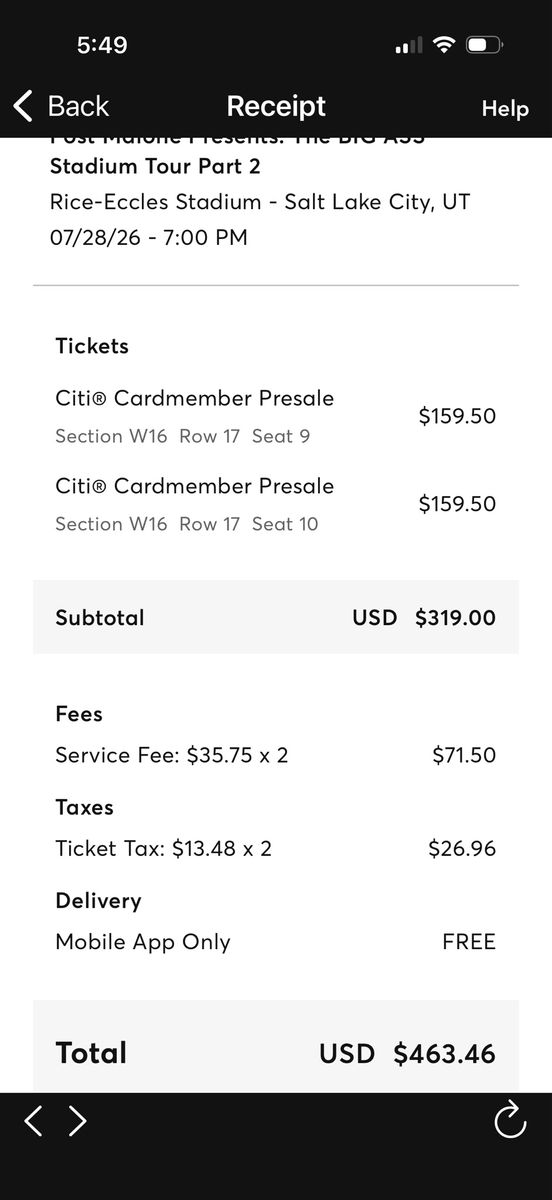
Task: Tap the Mobile App Only delivery line
Action: [x=276, y=942]
